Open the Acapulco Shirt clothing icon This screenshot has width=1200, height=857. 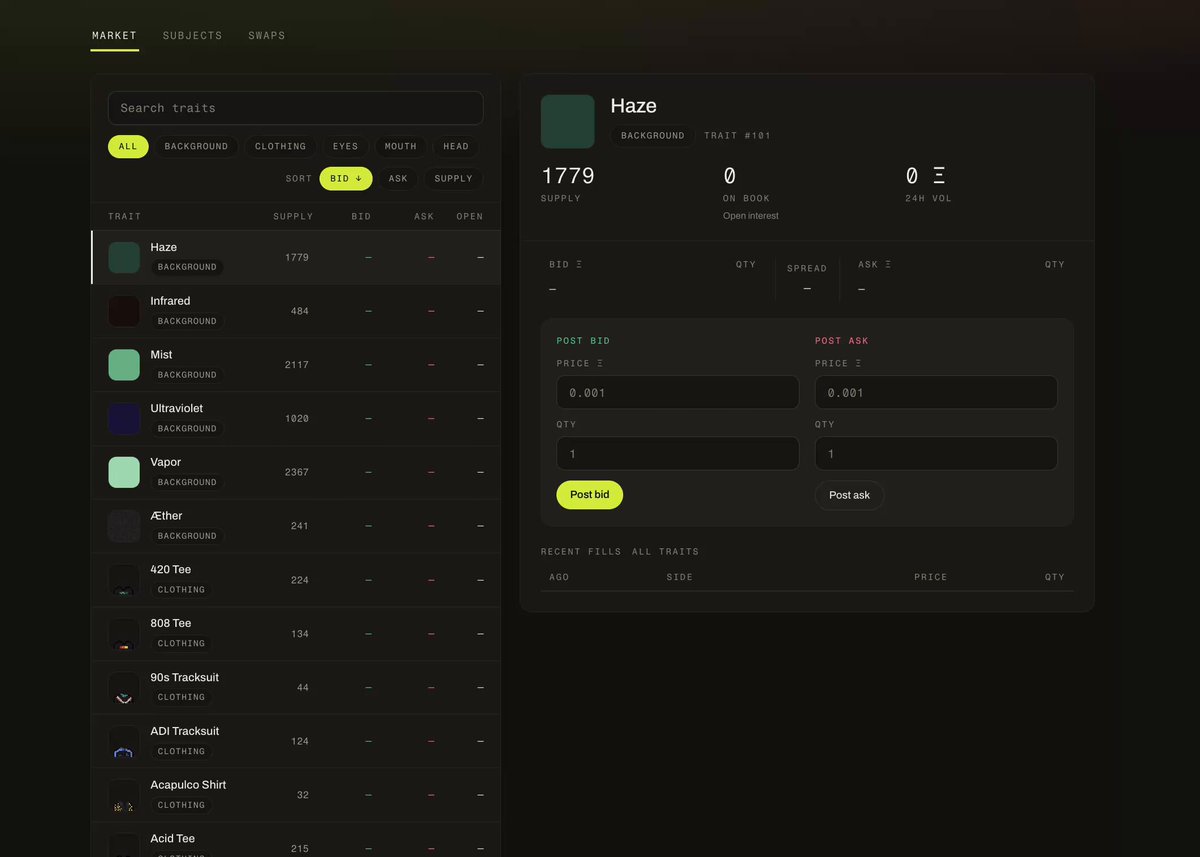click(x=124, y=795)
